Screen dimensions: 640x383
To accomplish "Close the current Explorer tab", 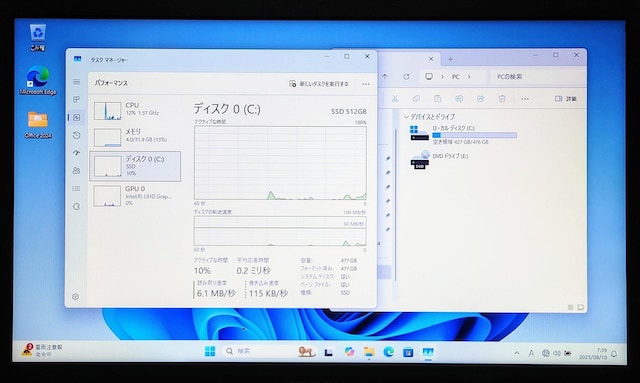I will click(431, 59).
